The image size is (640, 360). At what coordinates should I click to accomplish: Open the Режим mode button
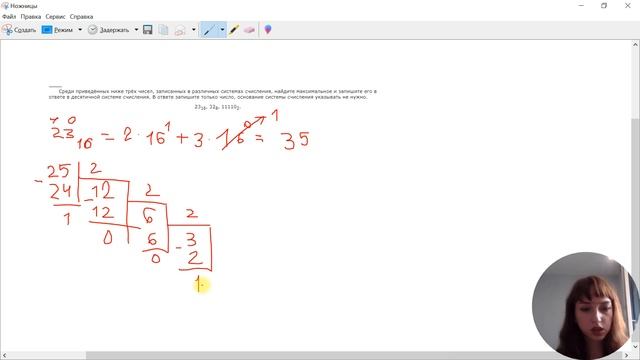(58, 30)
